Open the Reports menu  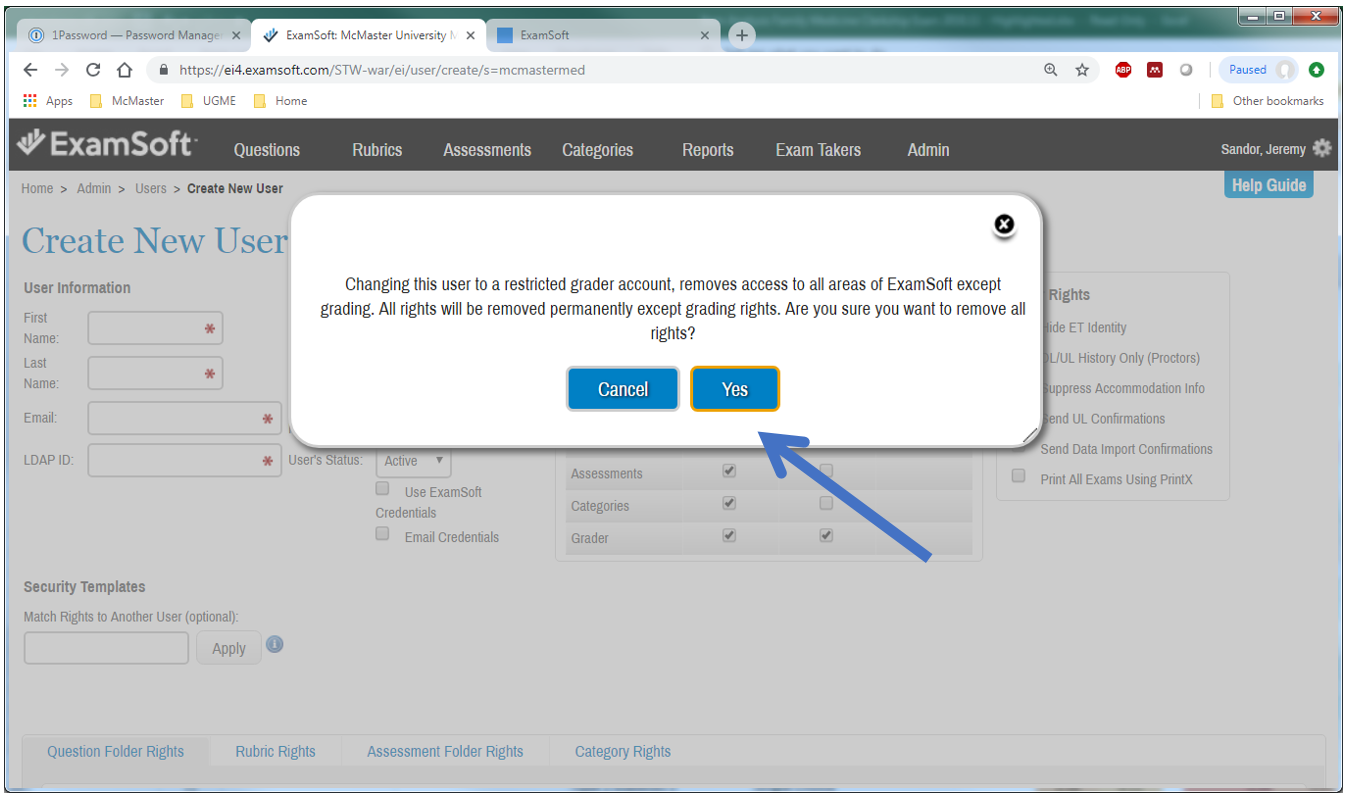click(x=708, y=150)
